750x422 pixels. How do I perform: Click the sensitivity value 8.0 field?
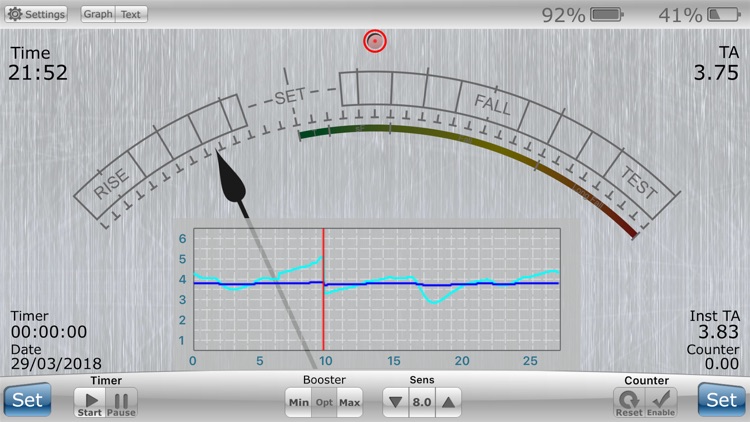(422, 402)
